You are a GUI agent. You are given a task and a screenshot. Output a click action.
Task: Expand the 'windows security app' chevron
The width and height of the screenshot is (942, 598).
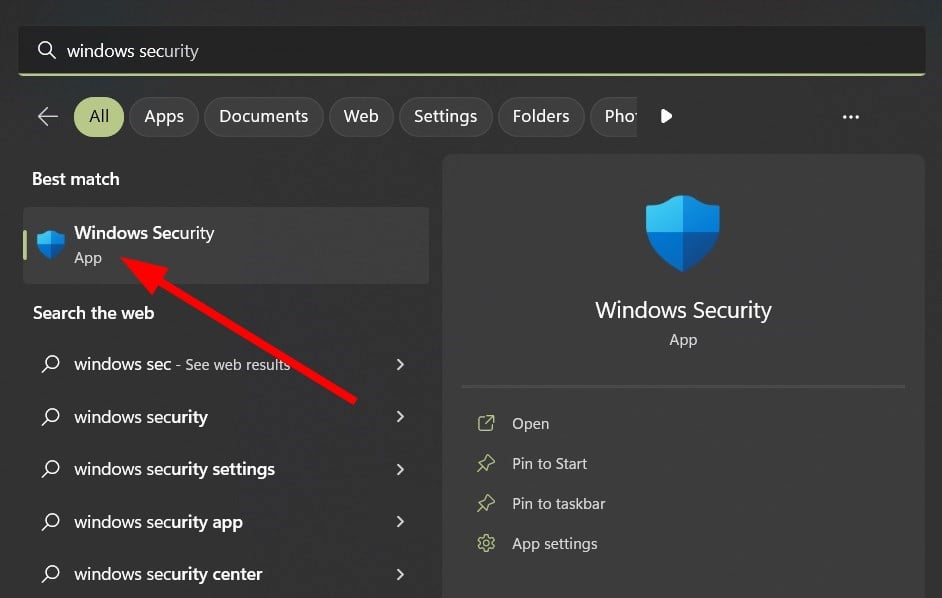point(400,522)
